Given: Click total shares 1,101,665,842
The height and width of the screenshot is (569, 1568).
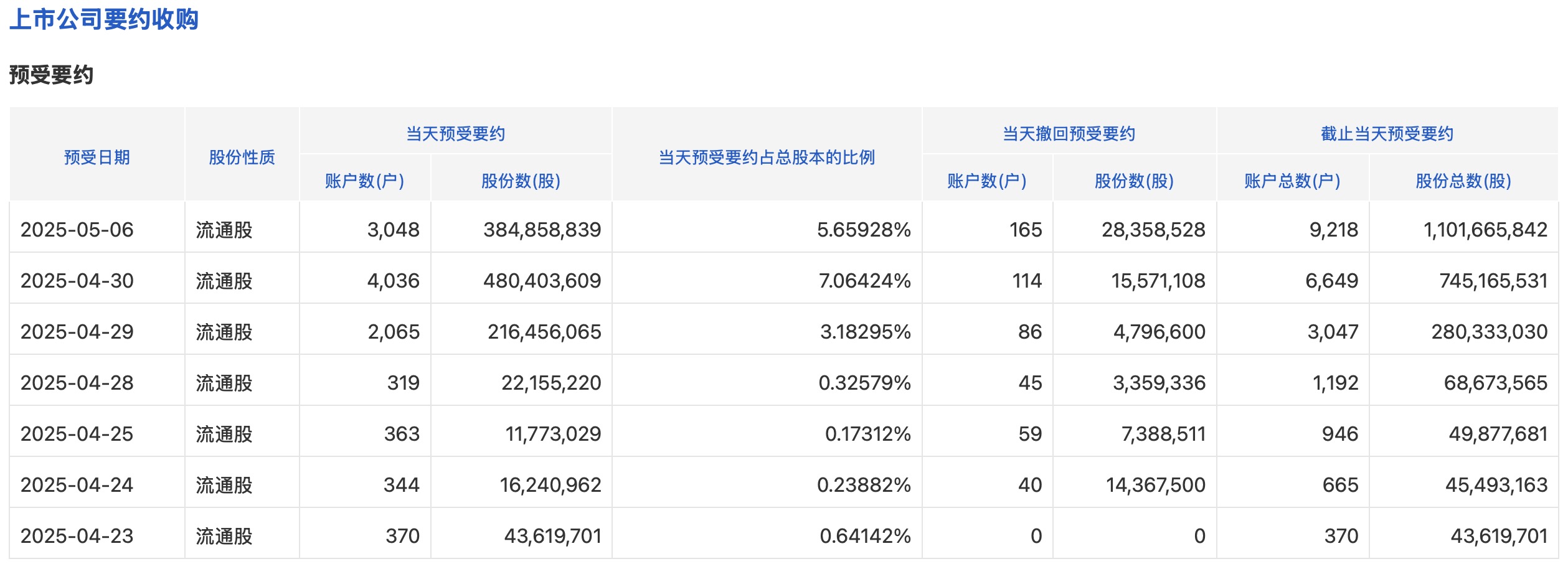Looking at the screenshot, I should [1486, 230].
